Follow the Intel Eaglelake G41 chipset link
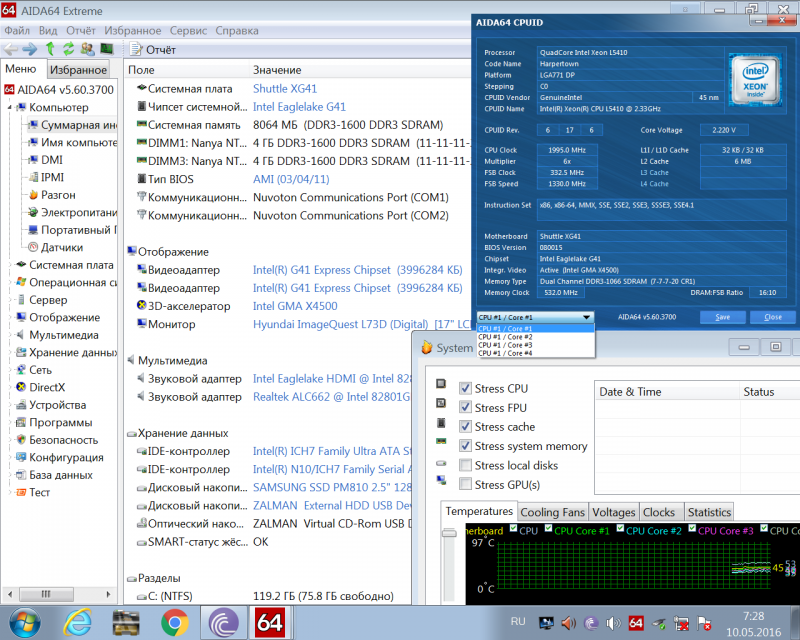The height and width of the screenshot is (640, 800). pyautogui.click(x=299, y=107)
